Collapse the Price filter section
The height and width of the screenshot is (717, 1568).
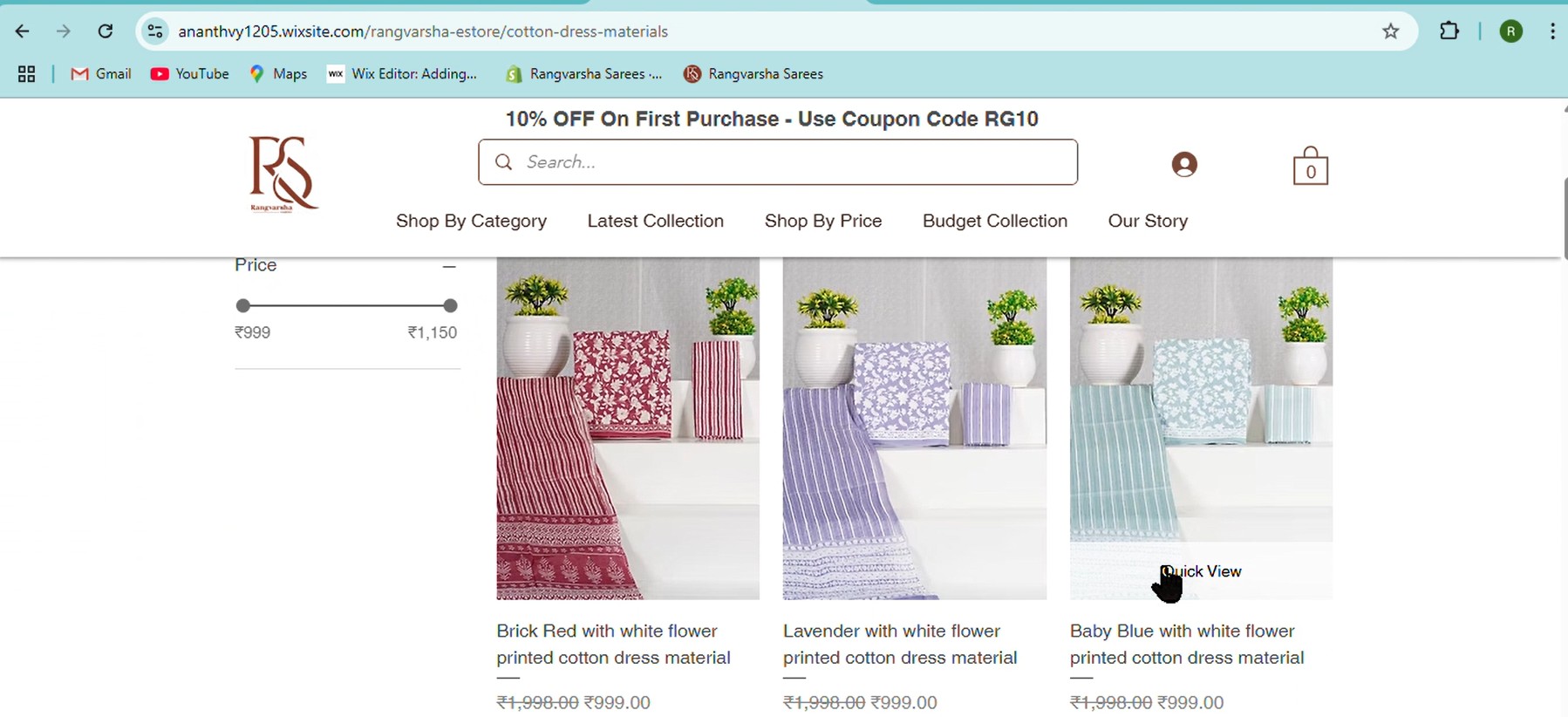pos(449,266)
